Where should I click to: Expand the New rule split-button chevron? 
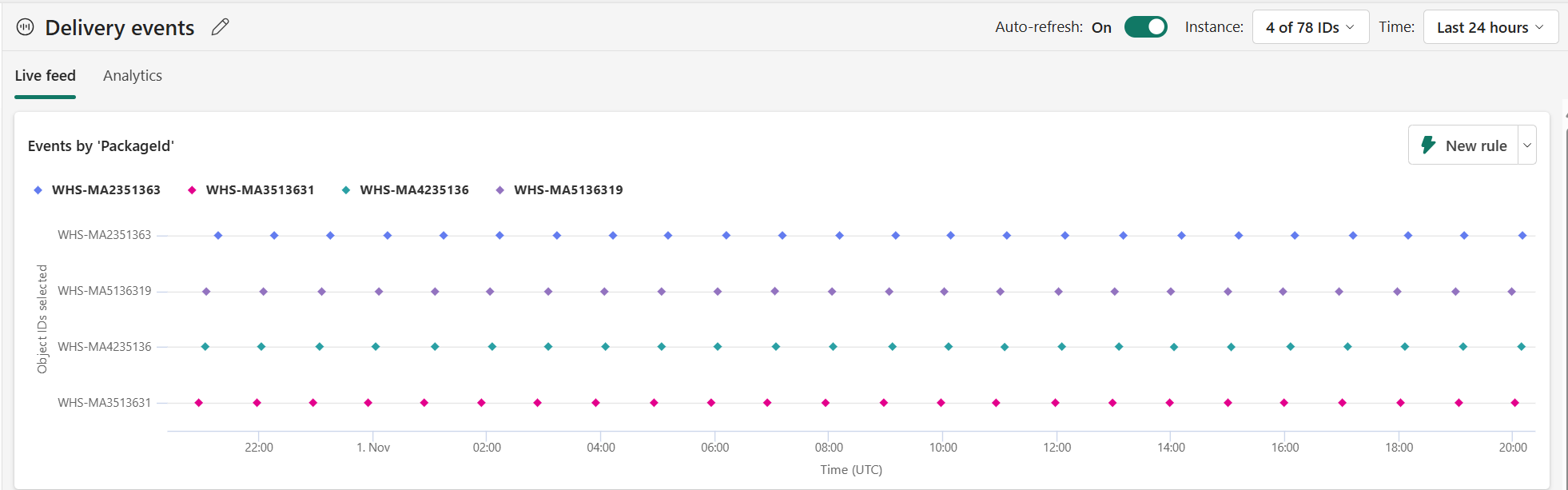1527,145
